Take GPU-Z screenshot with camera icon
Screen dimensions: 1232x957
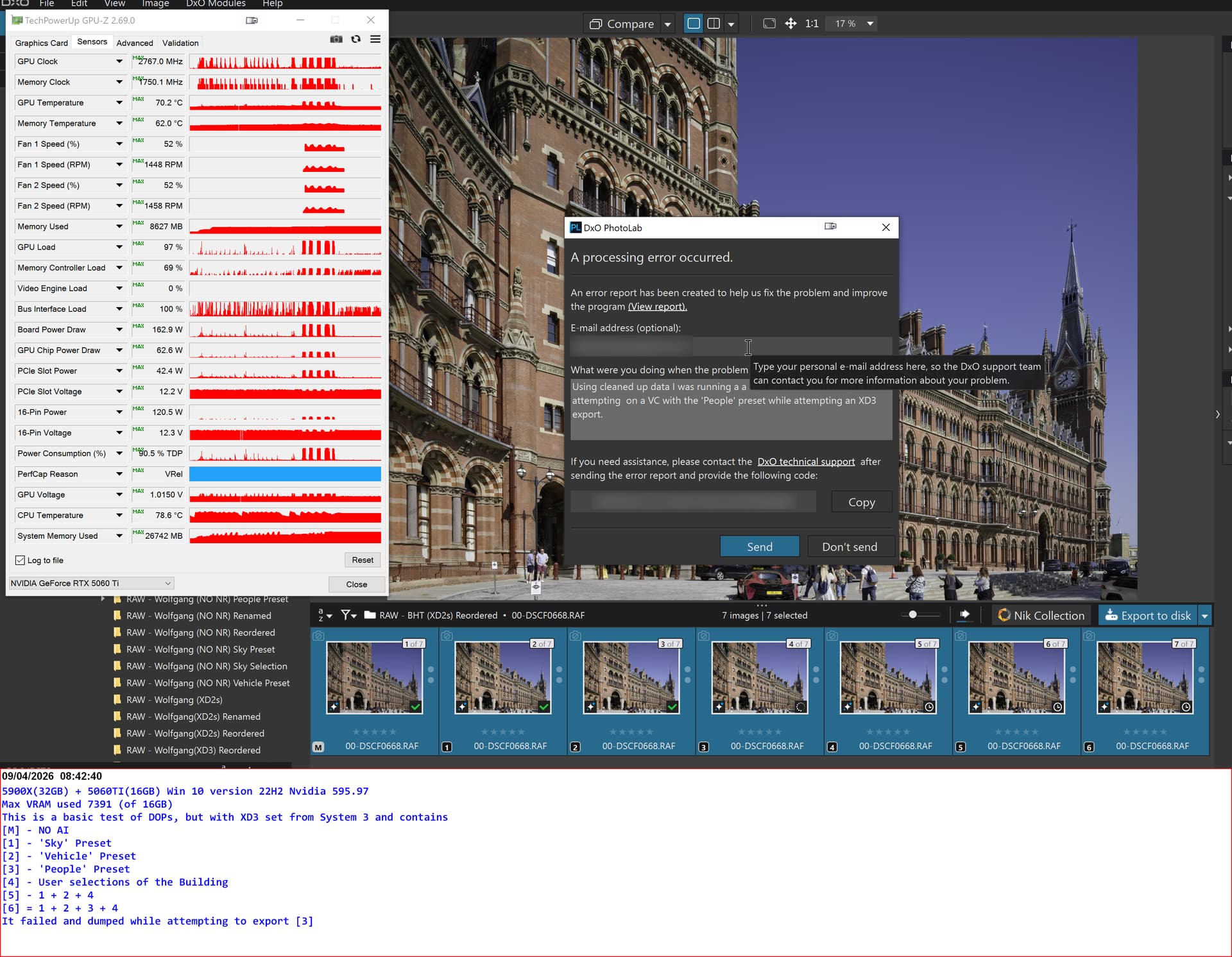(336, 40)
